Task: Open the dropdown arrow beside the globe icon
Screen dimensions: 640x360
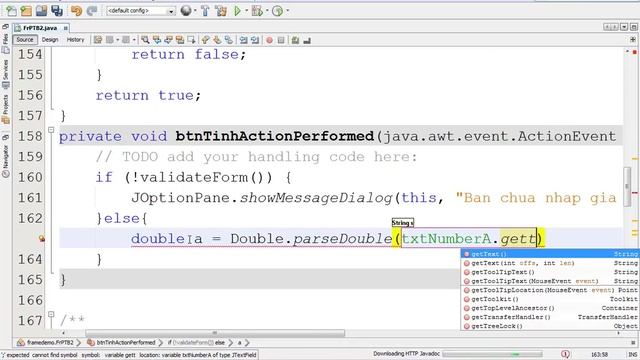Action: click(195, 11)
